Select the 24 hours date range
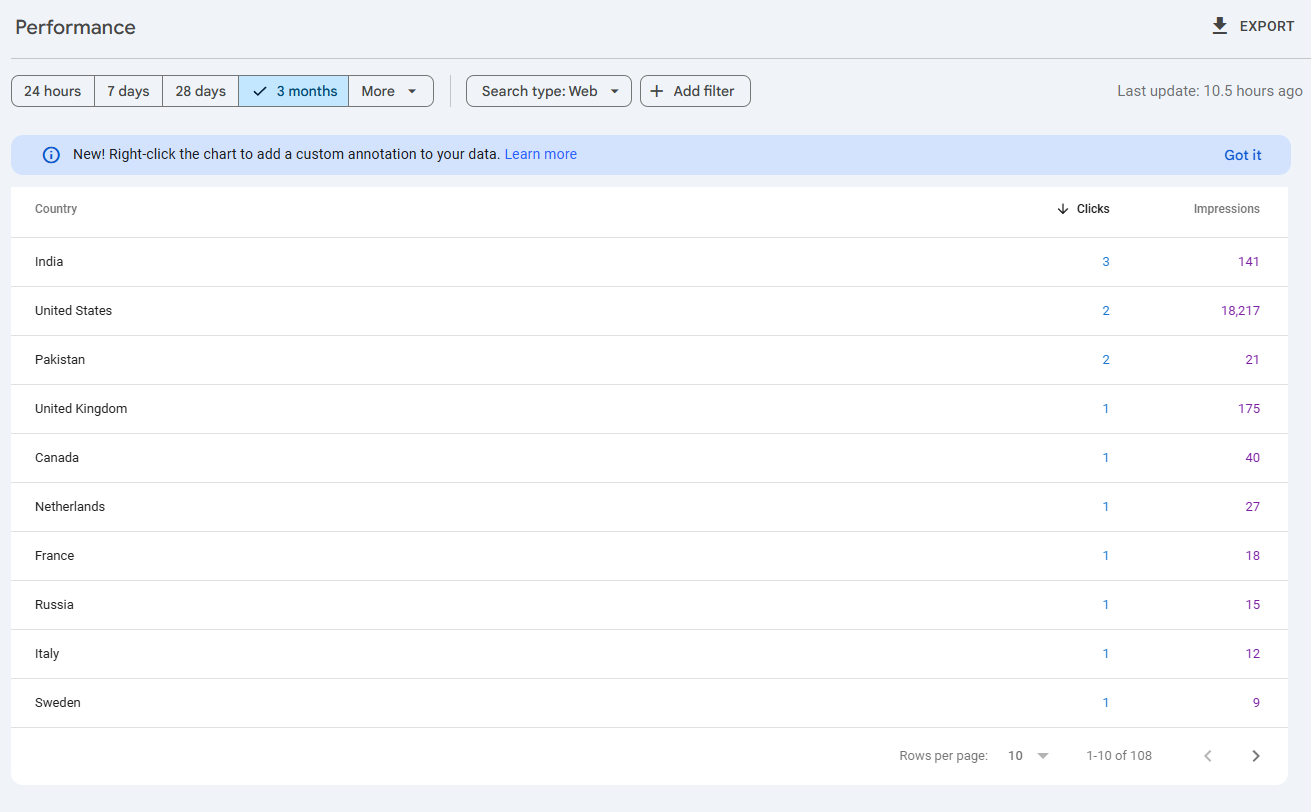The width and height of the screenshot is (1311, 812). coord(53,91)
